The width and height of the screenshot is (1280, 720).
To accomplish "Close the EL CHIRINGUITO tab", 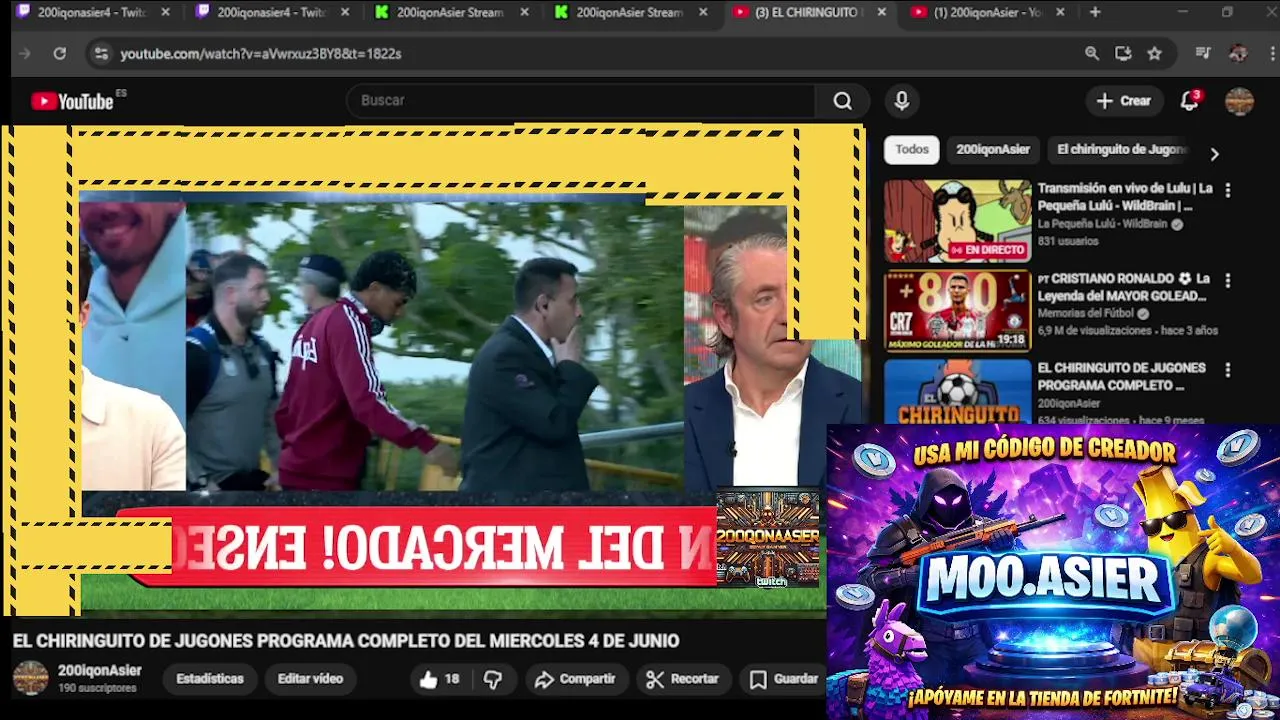I will coord(881,12).
